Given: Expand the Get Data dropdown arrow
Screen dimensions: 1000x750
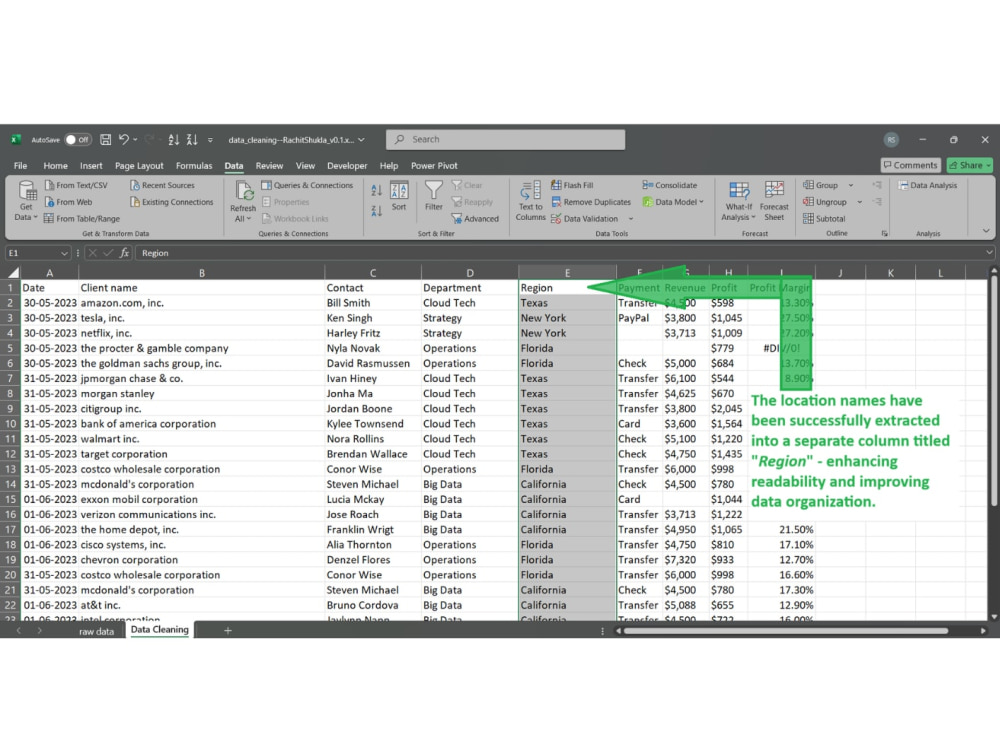Looking at the screenshot, I should [x=34, y=217].
